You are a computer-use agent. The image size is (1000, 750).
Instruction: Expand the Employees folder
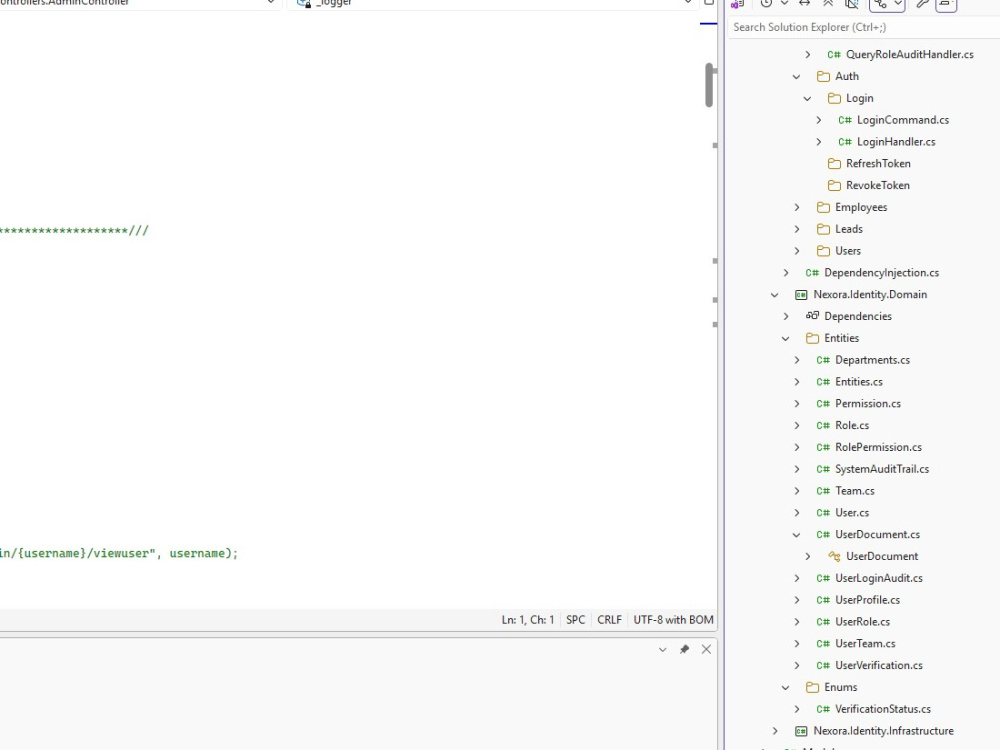coord(797,207)
